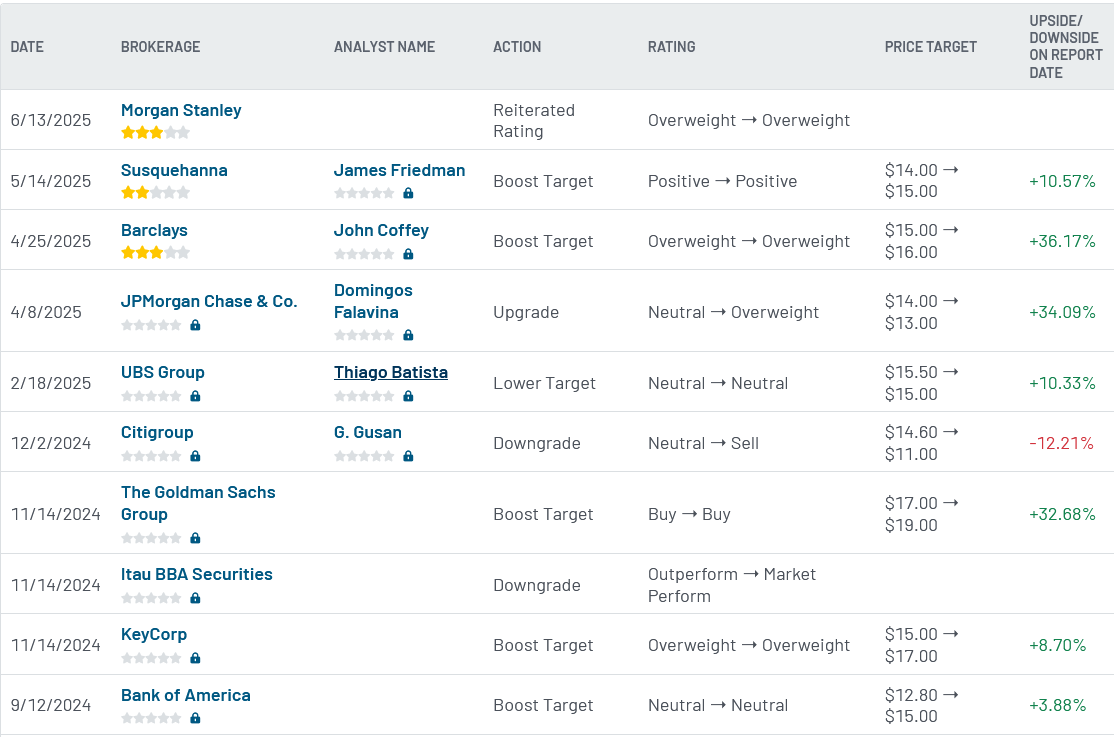The width and height of the screenshot is (1114, 737).
Task: Click the lock icon beside John Coffey's rating
Action: tap(409, 254)
